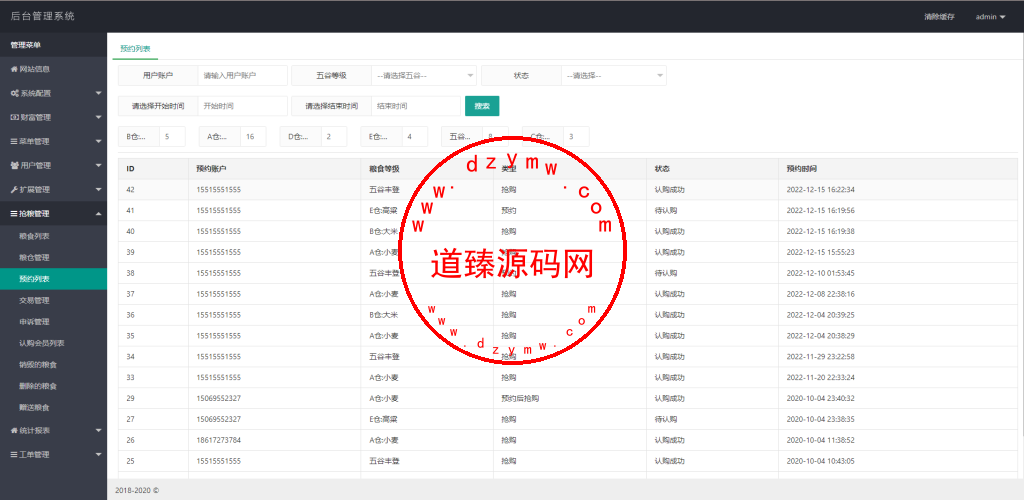Click 预约后抢购 type in row 29

coord(520,399)
